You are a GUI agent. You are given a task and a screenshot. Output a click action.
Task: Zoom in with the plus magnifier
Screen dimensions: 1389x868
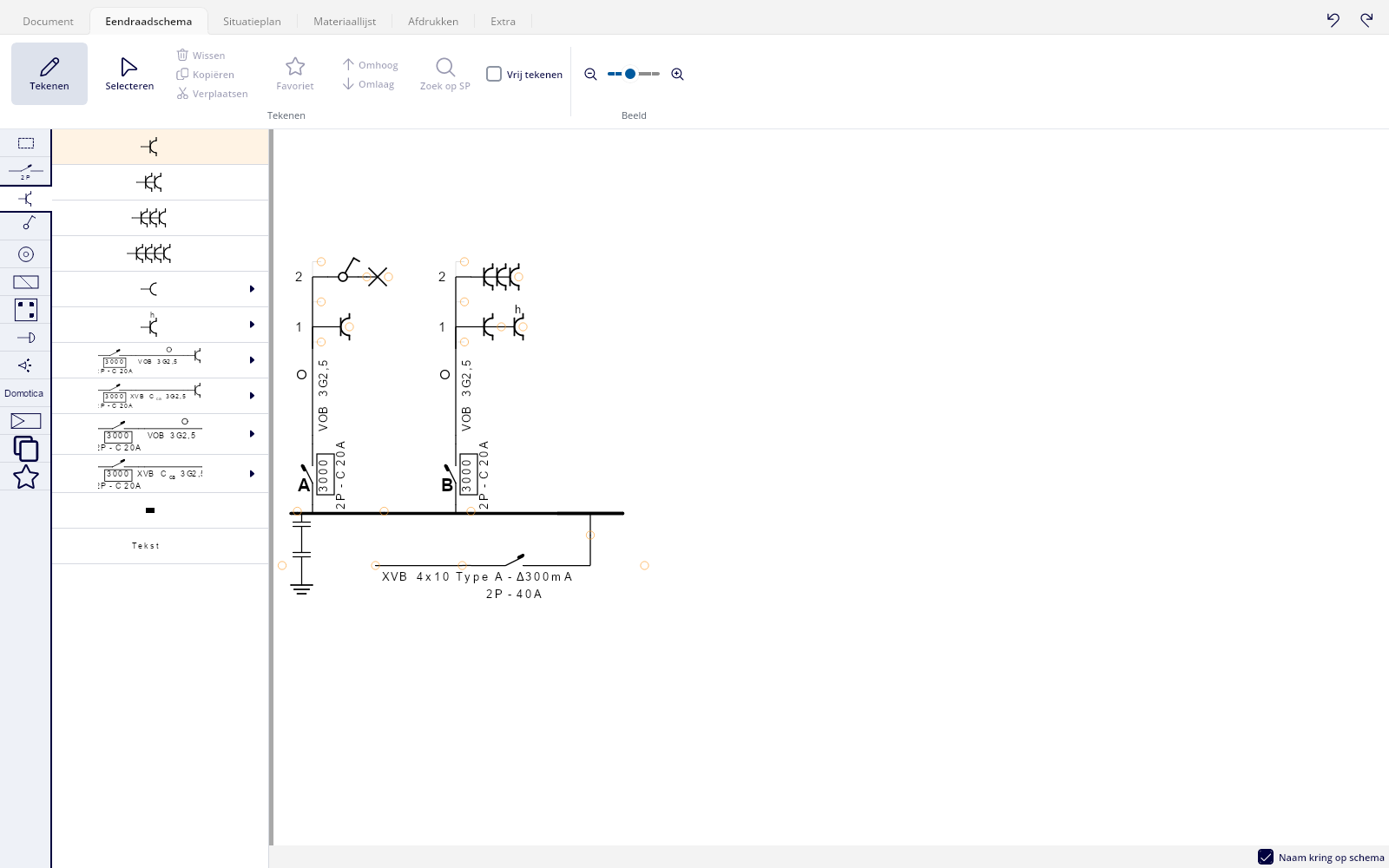tap(678, 75)
